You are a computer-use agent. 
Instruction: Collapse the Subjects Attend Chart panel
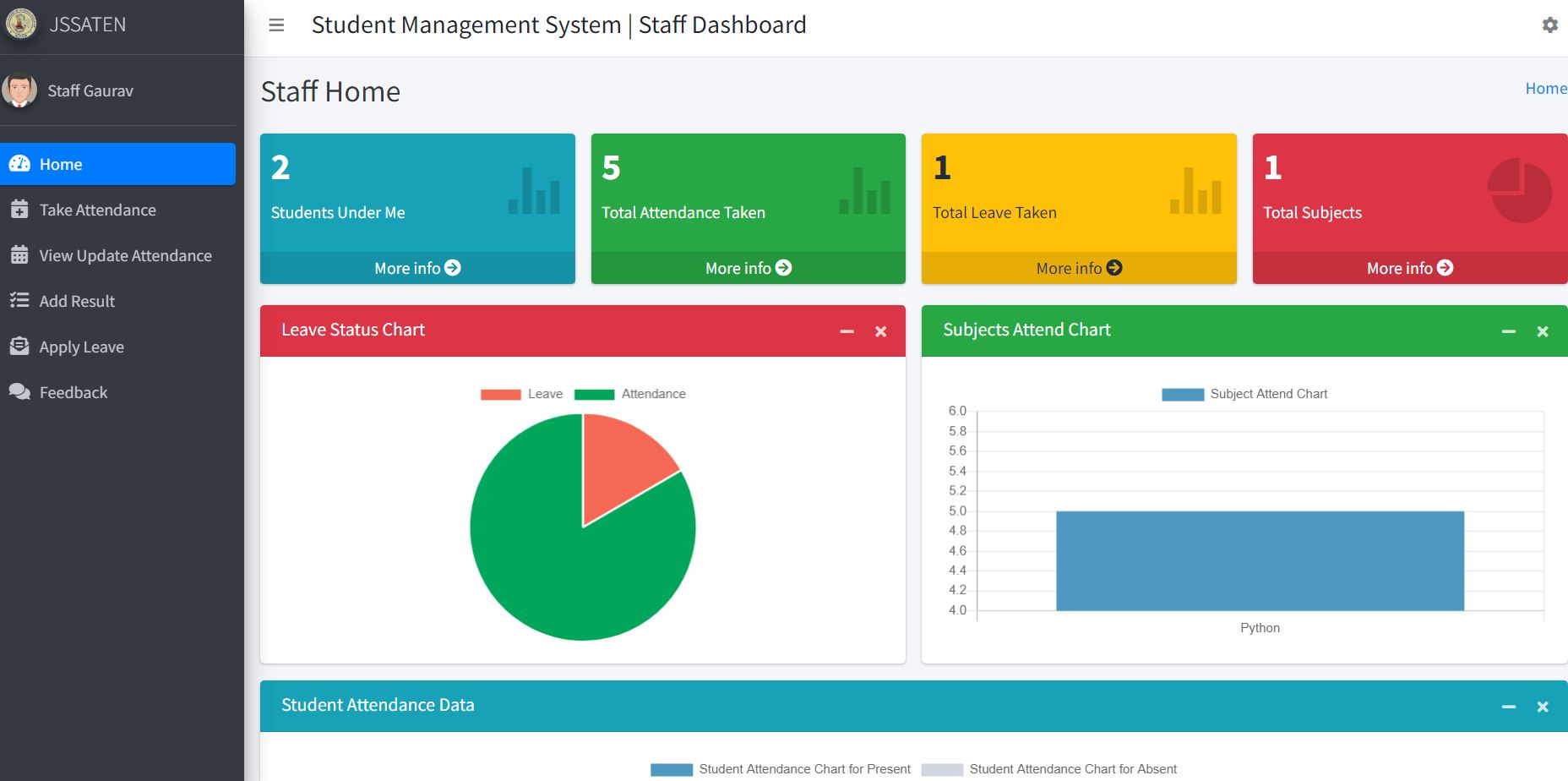pos(1509,331)
